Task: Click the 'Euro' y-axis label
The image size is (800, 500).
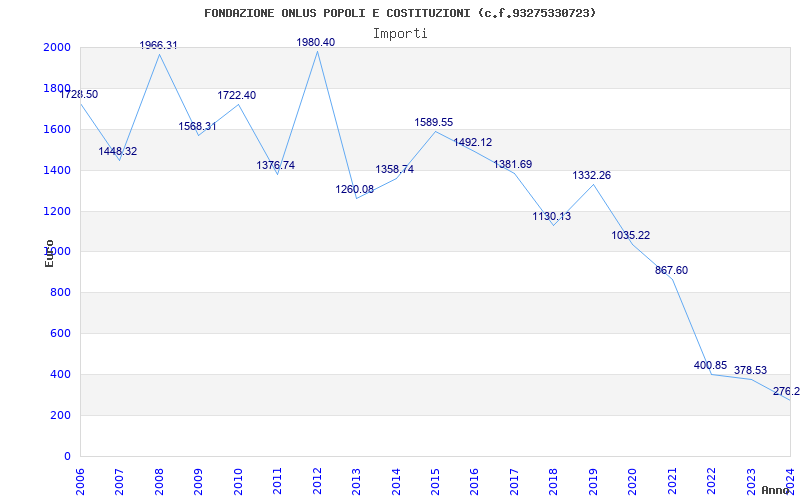Action: tap(49, 254)
